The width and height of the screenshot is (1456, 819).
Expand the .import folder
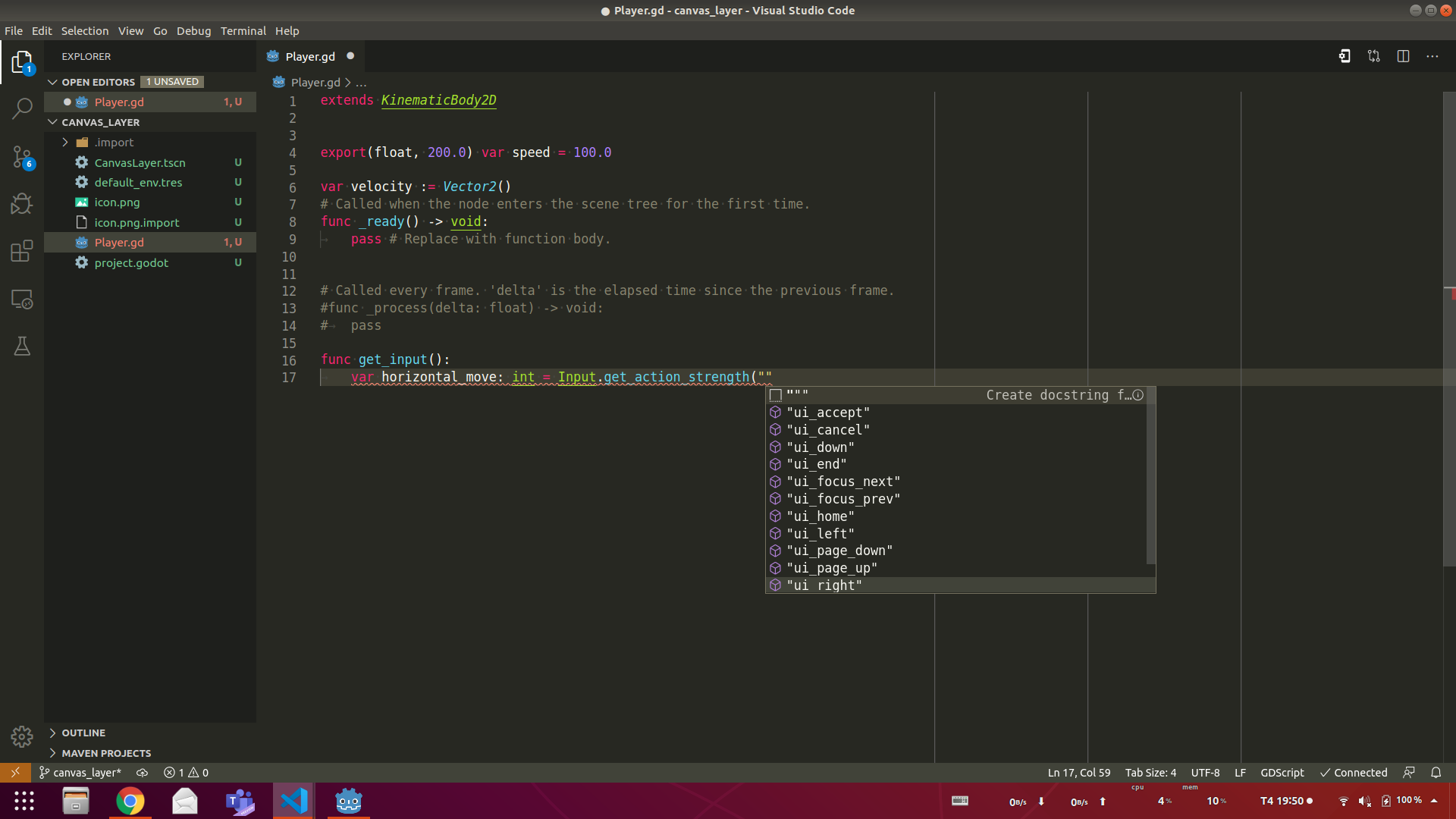point(65,142)
